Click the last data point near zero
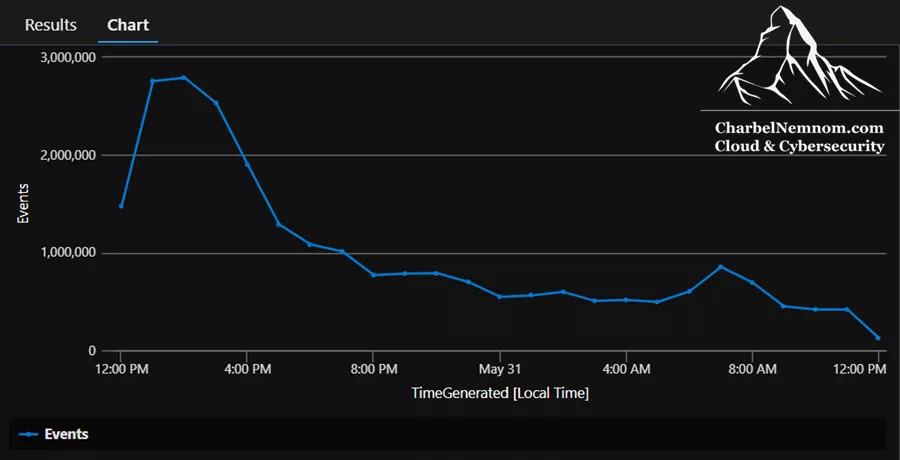This screenshot has width=900, height=460. [x=878, y=338]
